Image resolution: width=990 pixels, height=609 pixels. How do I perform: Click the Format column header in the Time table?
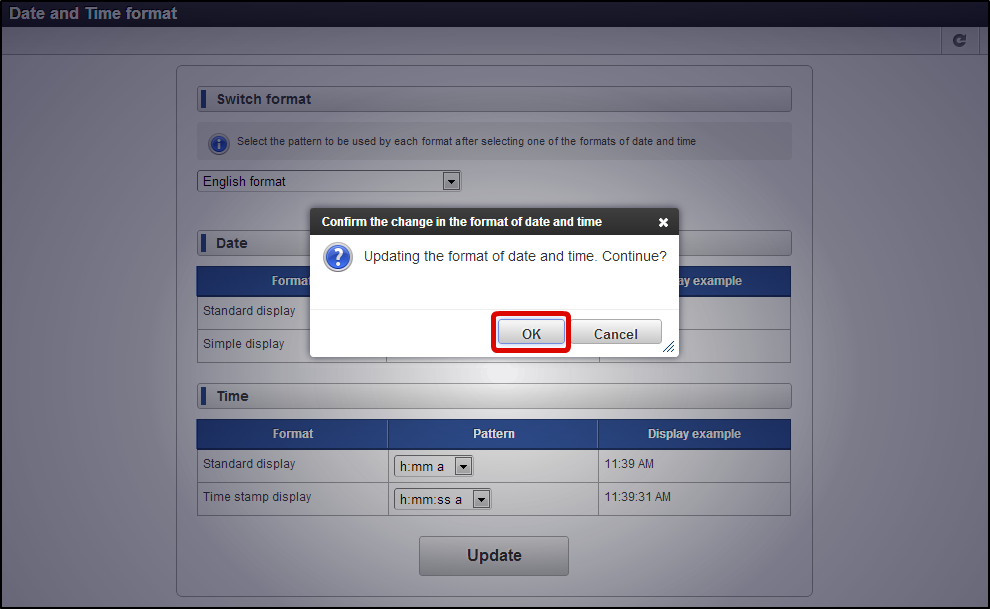pos(292,434)
